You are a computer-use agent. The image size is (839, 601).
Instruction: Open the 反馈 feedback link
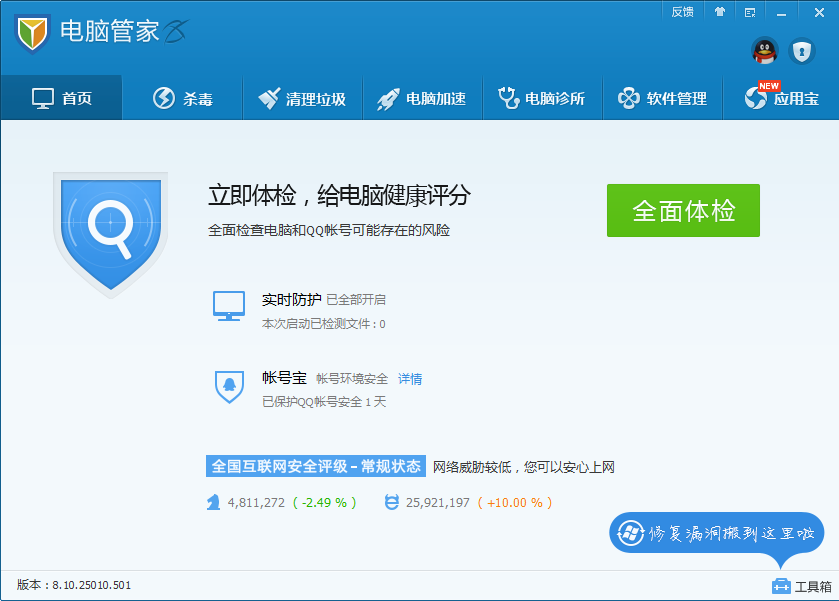click(x=682, y=12)
